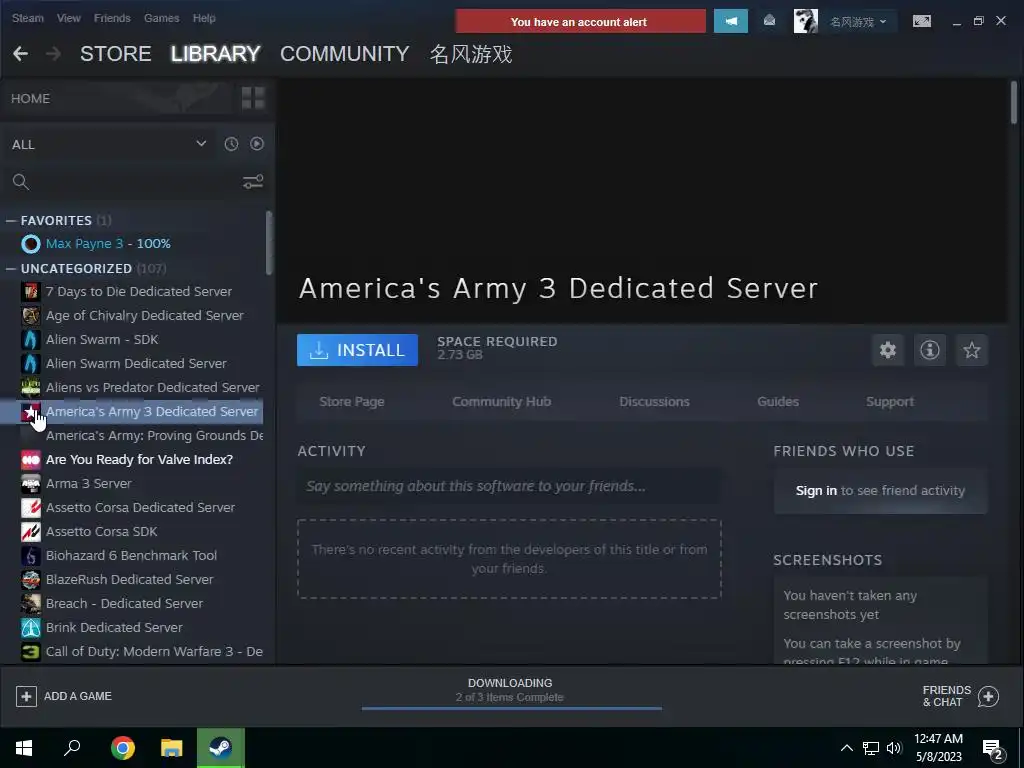The height and width of the screenshot is (768, 1024).
Task: Add app to favorites with star
Action: click(x=972, y=350)
